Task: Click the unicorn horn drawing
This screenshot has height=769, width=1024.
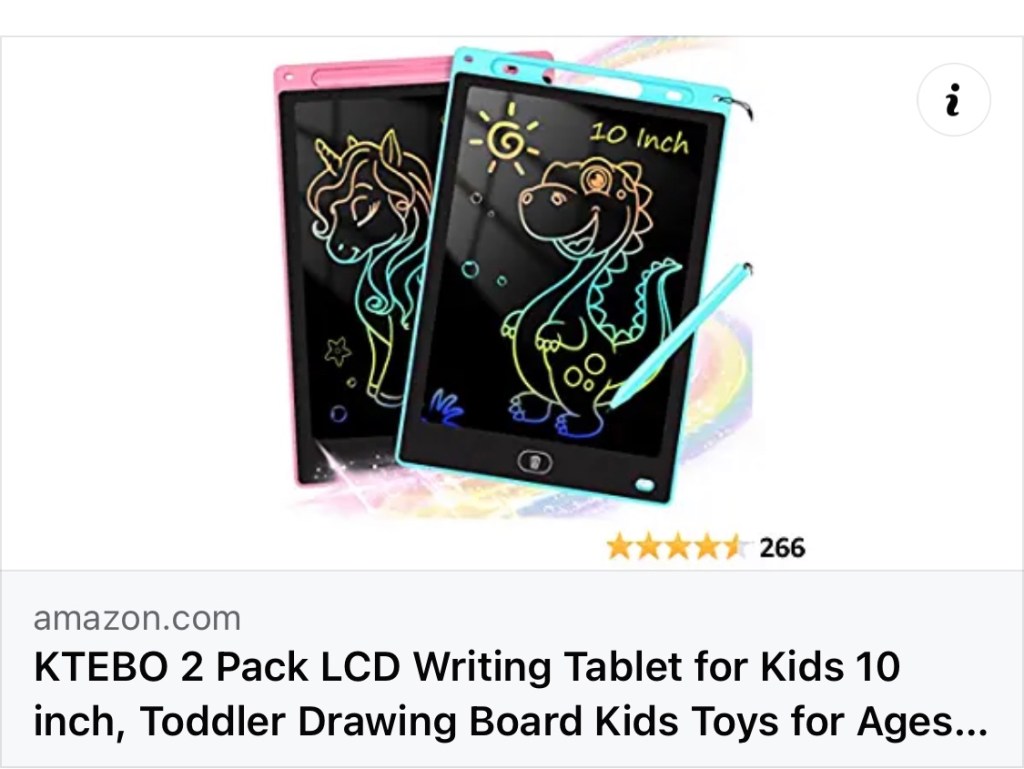Action: pos(325,155)
